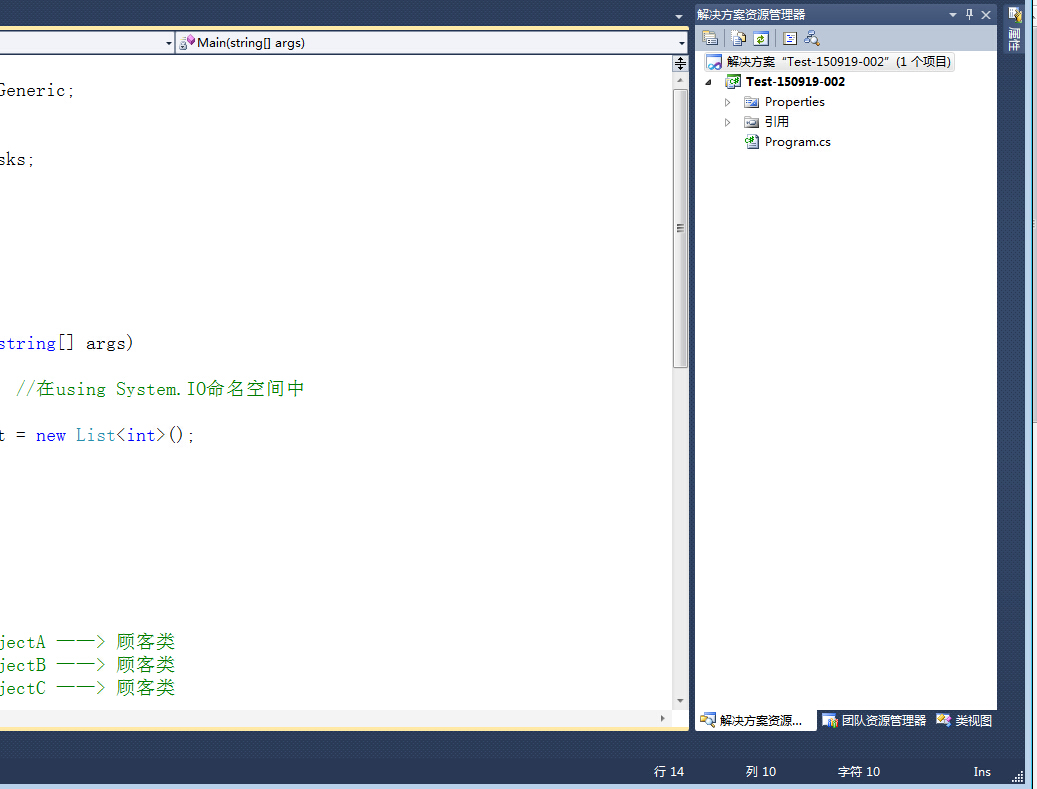Click the C# project icon for Test-150919-002

pos(733,81)
